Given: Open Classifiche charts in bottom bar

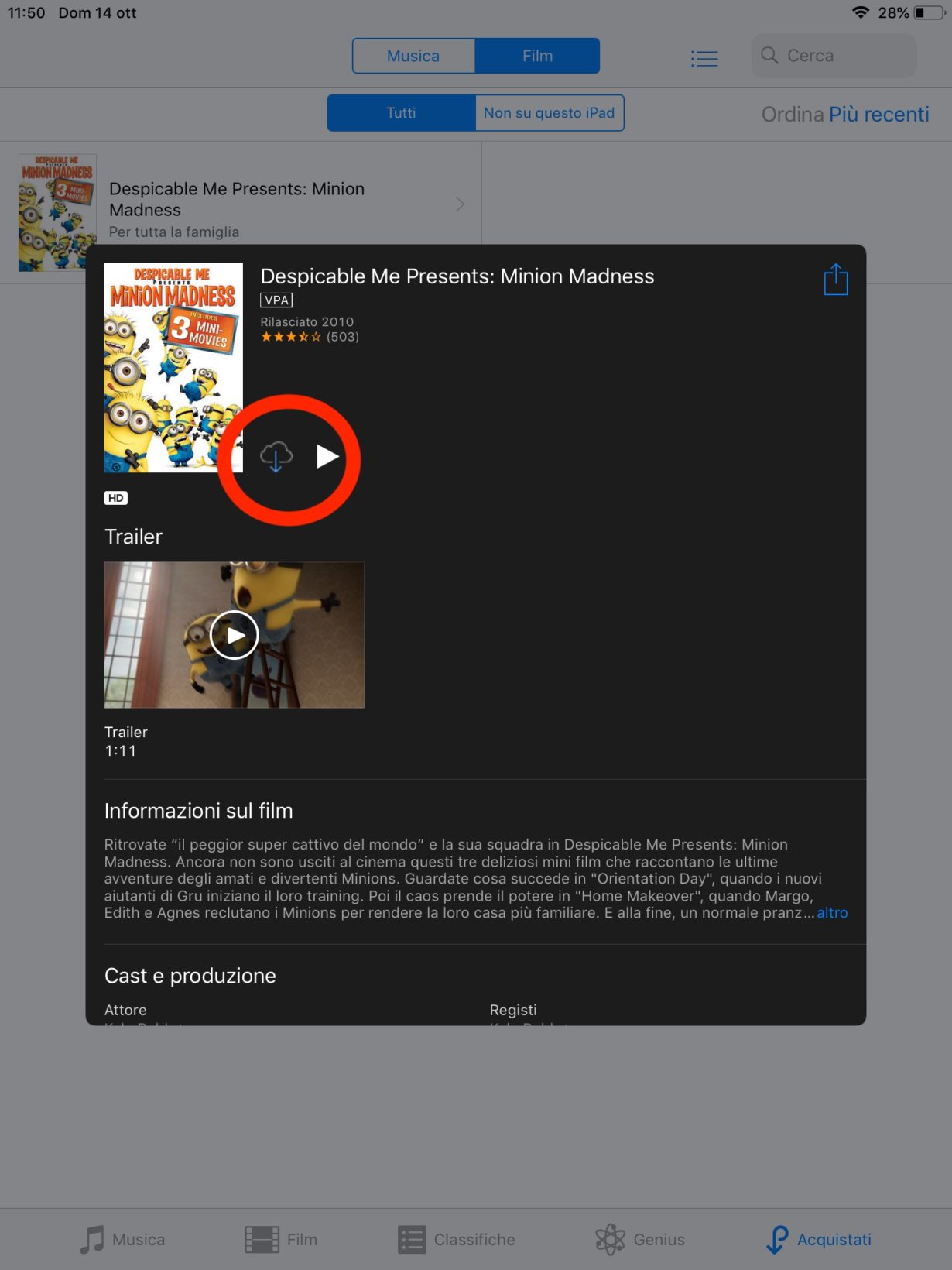Looking at the screenshot, I should coord(457,1239).
